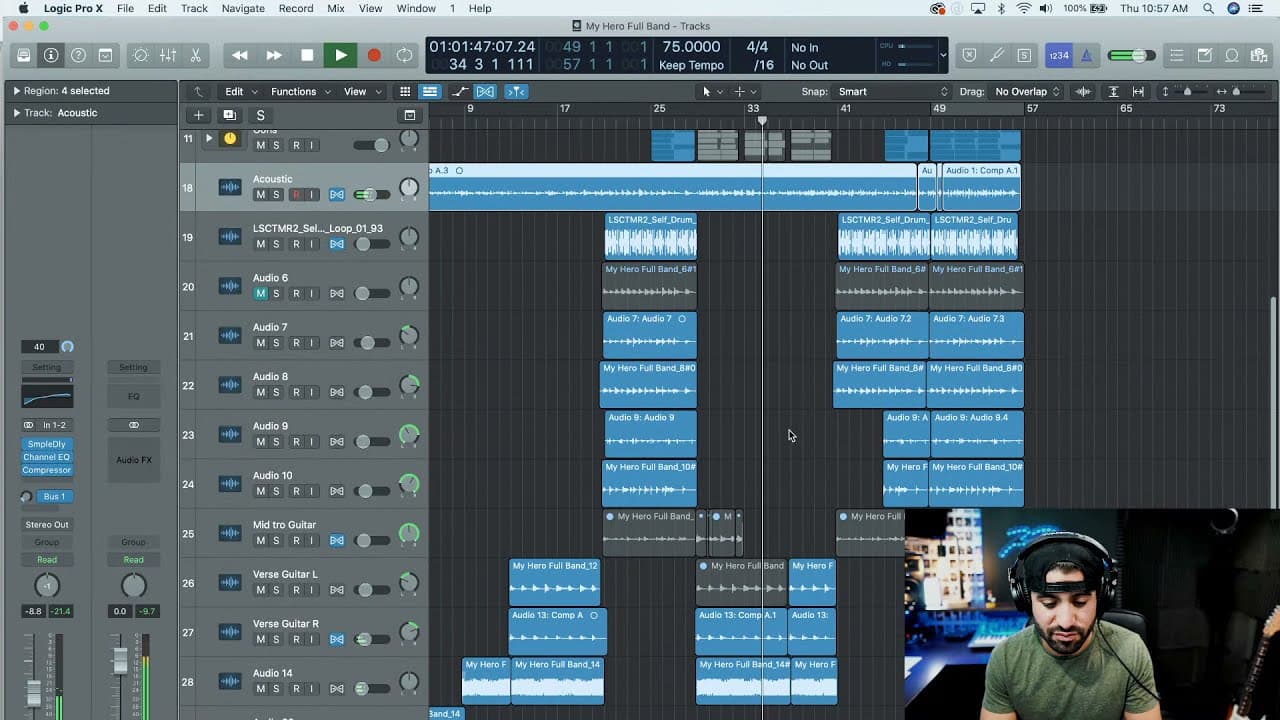Open the Navigate menu
Image resolution: width=1280 pixels, height=720 pixels.
[243, 8]
